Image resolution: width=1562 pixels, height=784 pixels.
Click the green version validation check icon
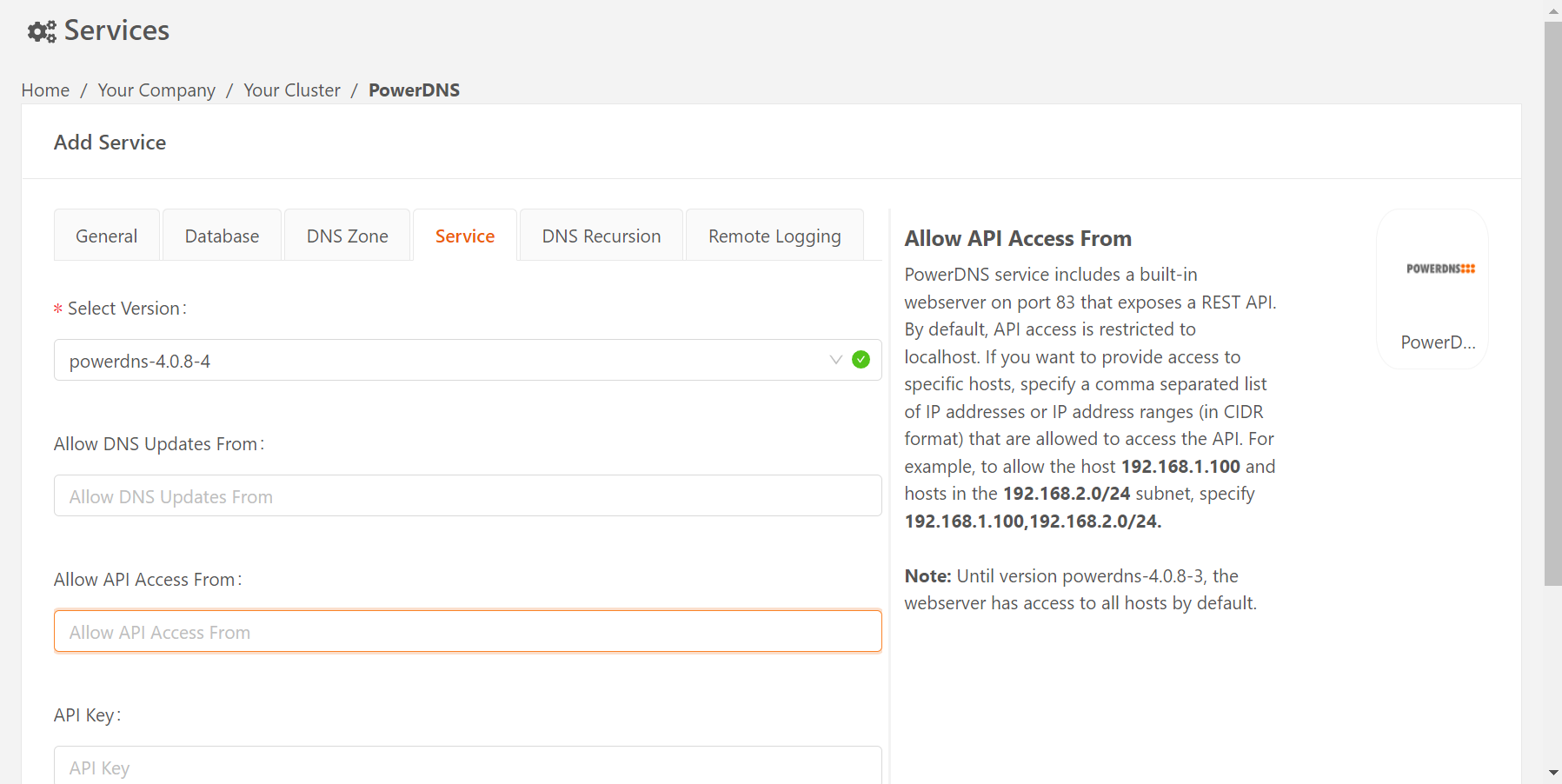click(861, 360)
